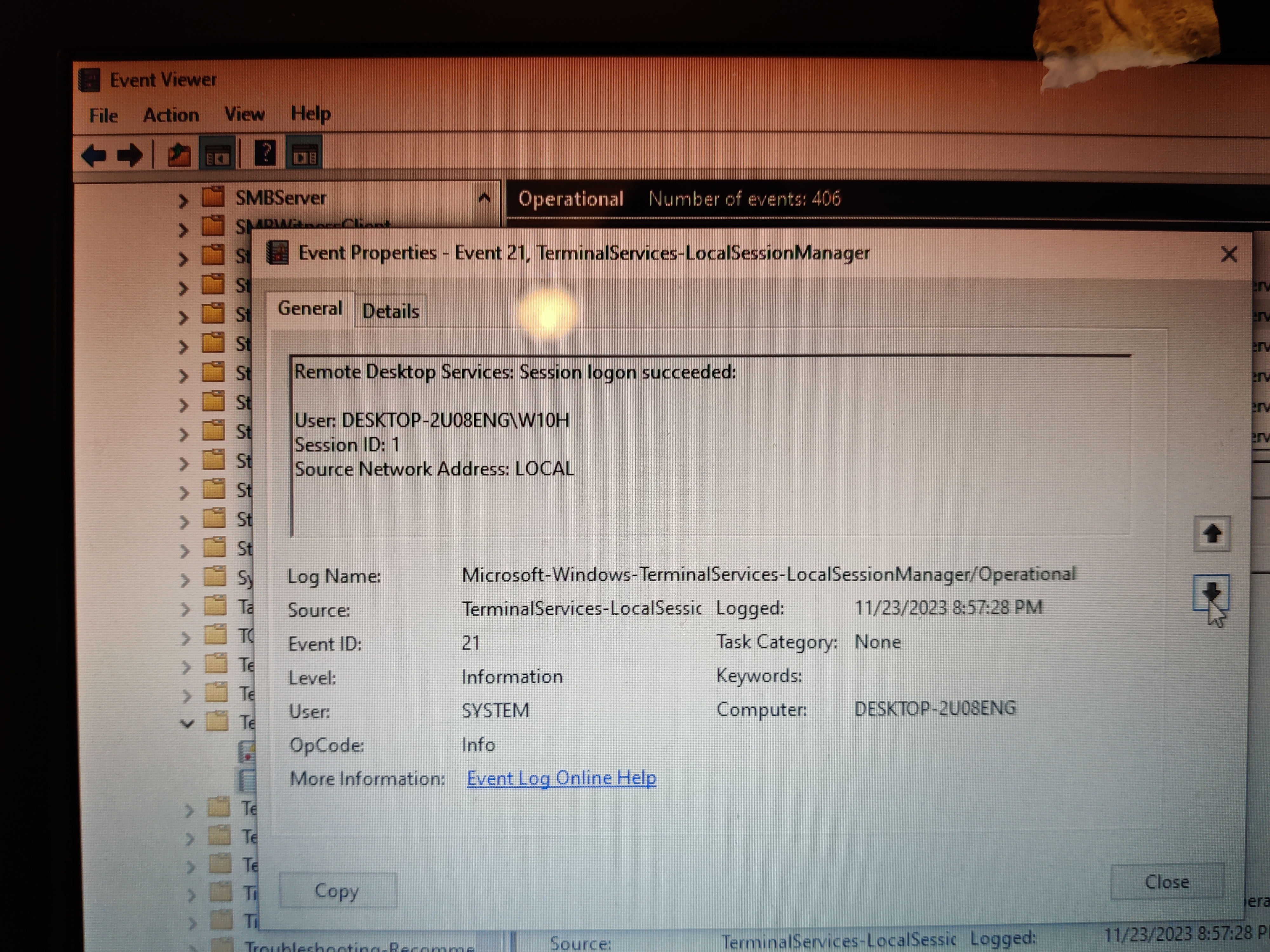Close Event Properties dialog with X
The width and height of the screenshot is (1270, 952).
tap(1229, 254)
